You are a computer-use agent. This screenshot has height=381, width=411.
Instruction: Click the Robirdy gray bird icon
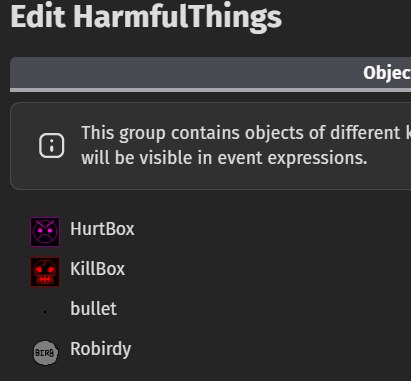pyautogui.click(x=45, y=352)
